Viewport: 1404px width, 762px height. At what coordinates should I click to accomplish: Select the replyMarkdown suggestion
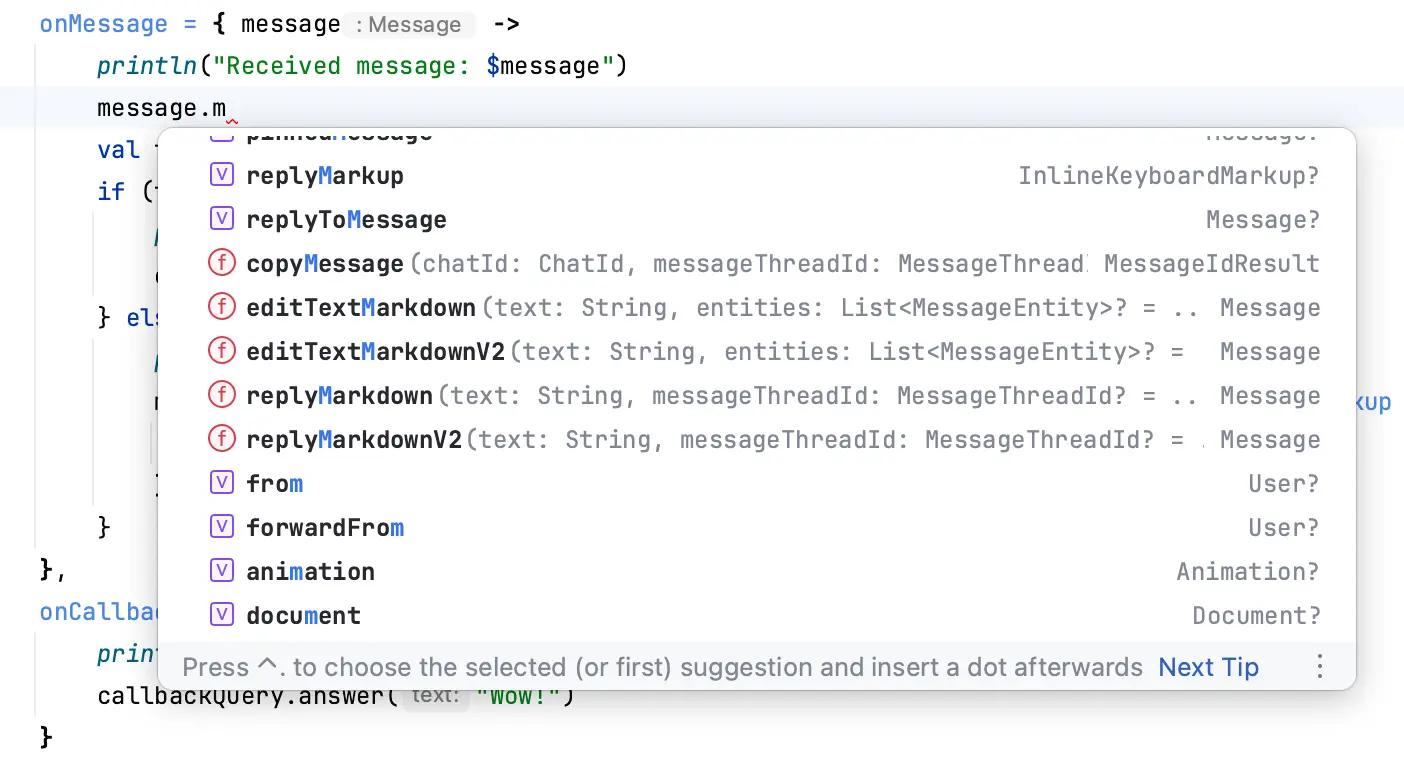coord(339,394)
